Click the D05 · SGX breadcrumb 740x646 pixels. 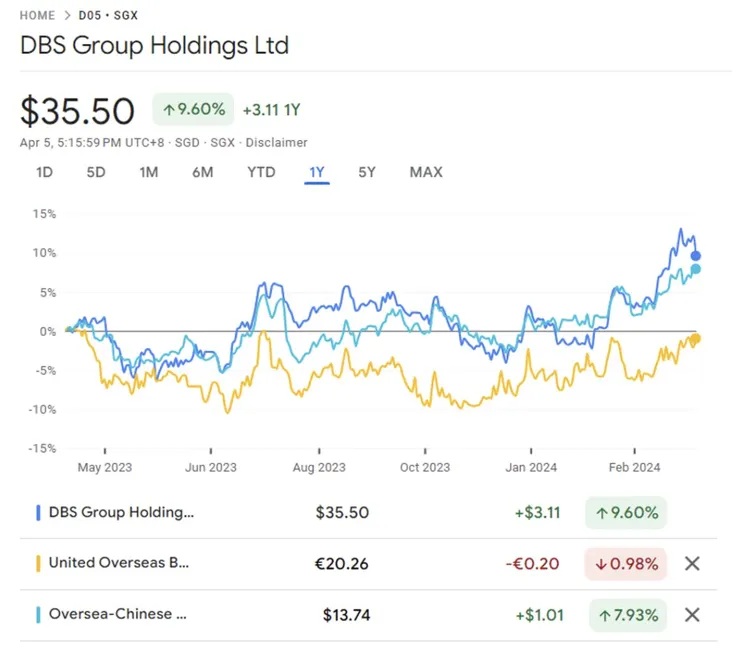pos(108,16)
